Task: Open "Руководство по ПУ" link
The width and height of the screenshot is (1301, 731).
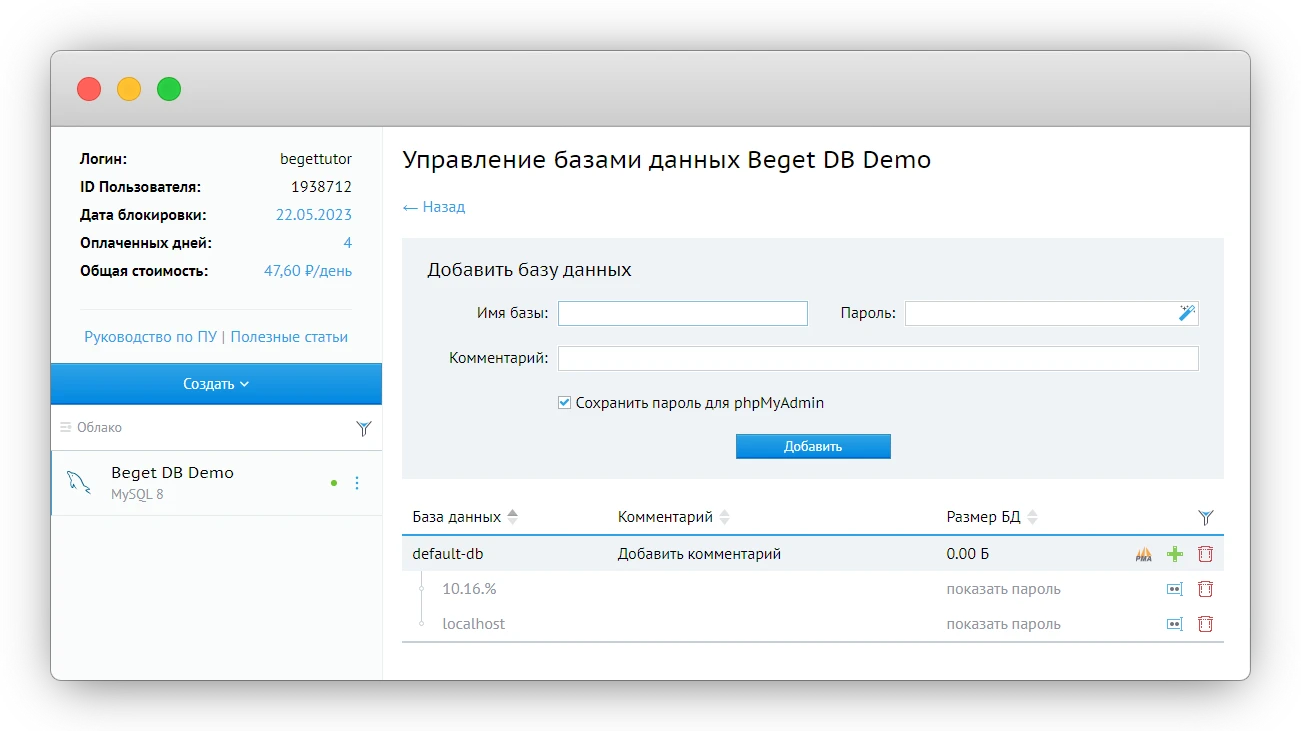Action: pos(151,337)
